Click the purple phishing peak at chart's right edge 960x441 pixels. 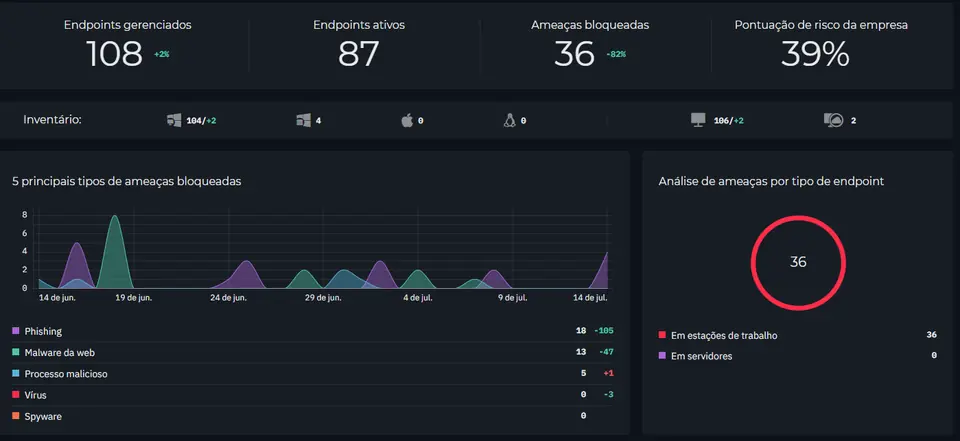(601, 273)
